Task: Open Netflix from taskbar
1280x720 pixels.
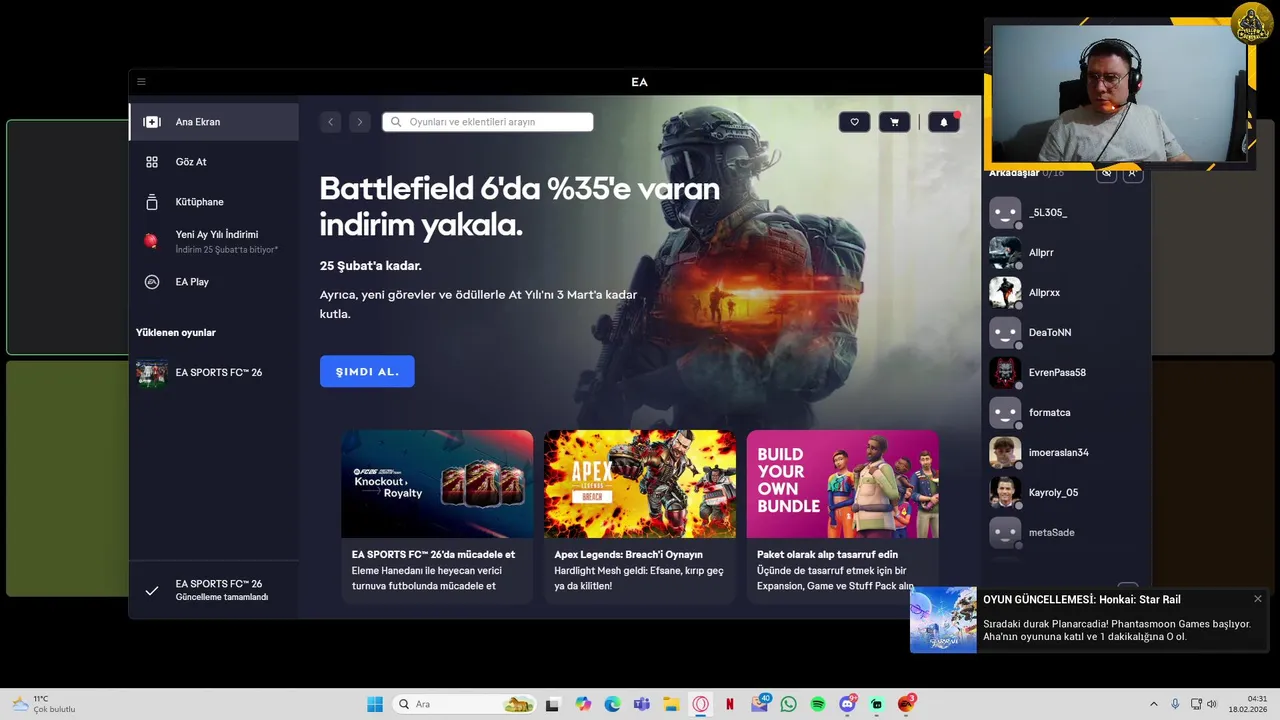Action: click(730, 704)
